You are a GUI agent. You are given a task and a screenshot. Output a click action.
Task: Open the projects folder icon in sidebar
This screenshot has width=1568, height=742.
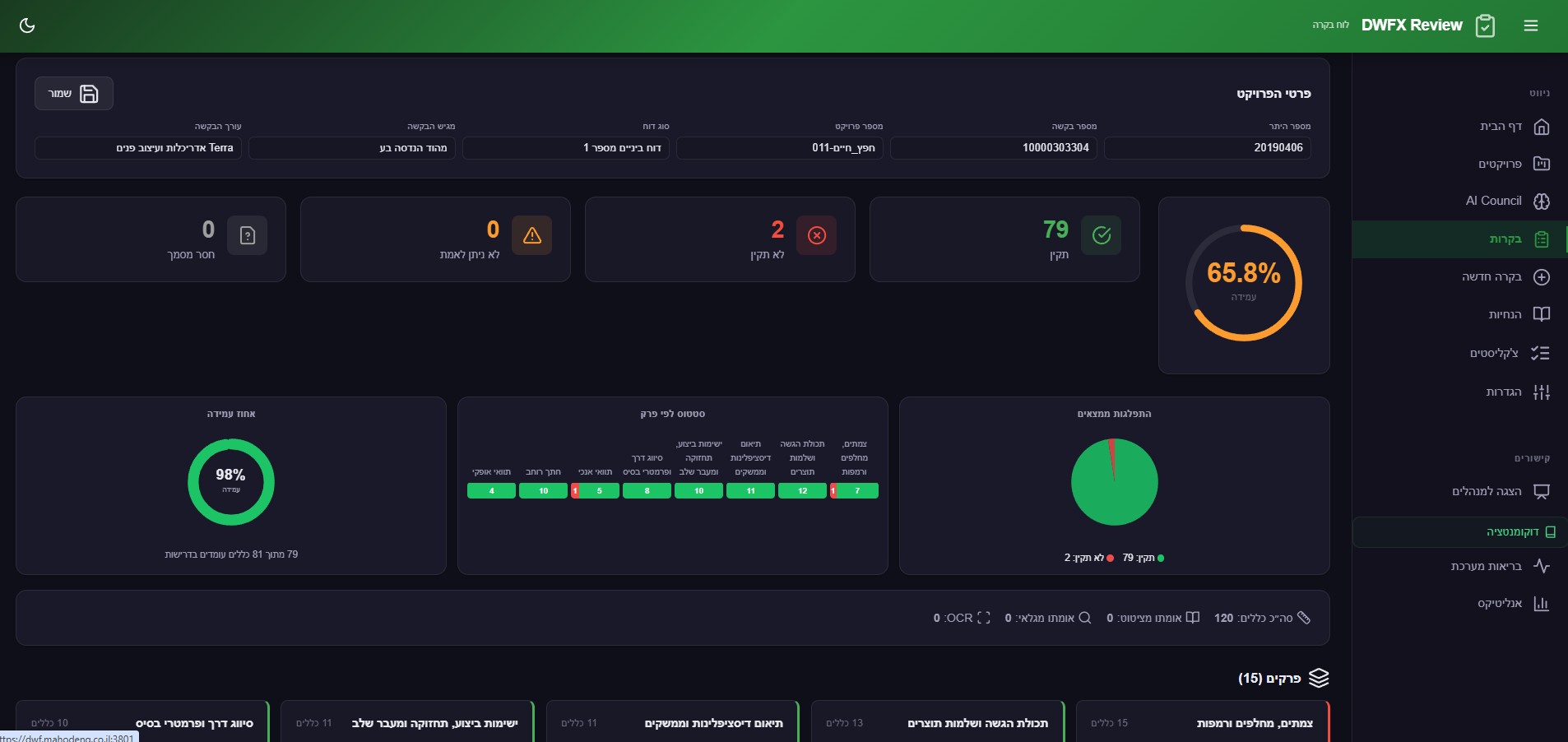coord(1541,164)
